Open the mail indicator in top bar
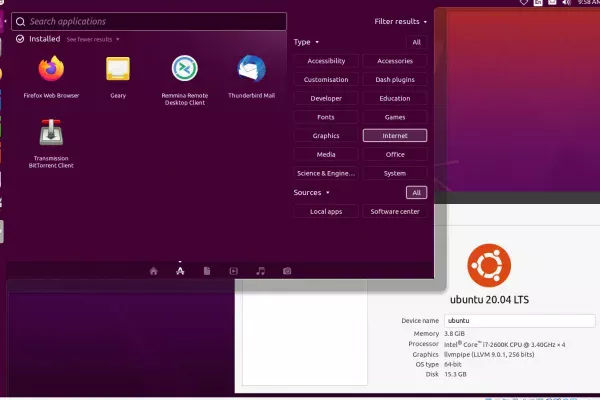Screen dimensions: 600x400 point(552,2)
